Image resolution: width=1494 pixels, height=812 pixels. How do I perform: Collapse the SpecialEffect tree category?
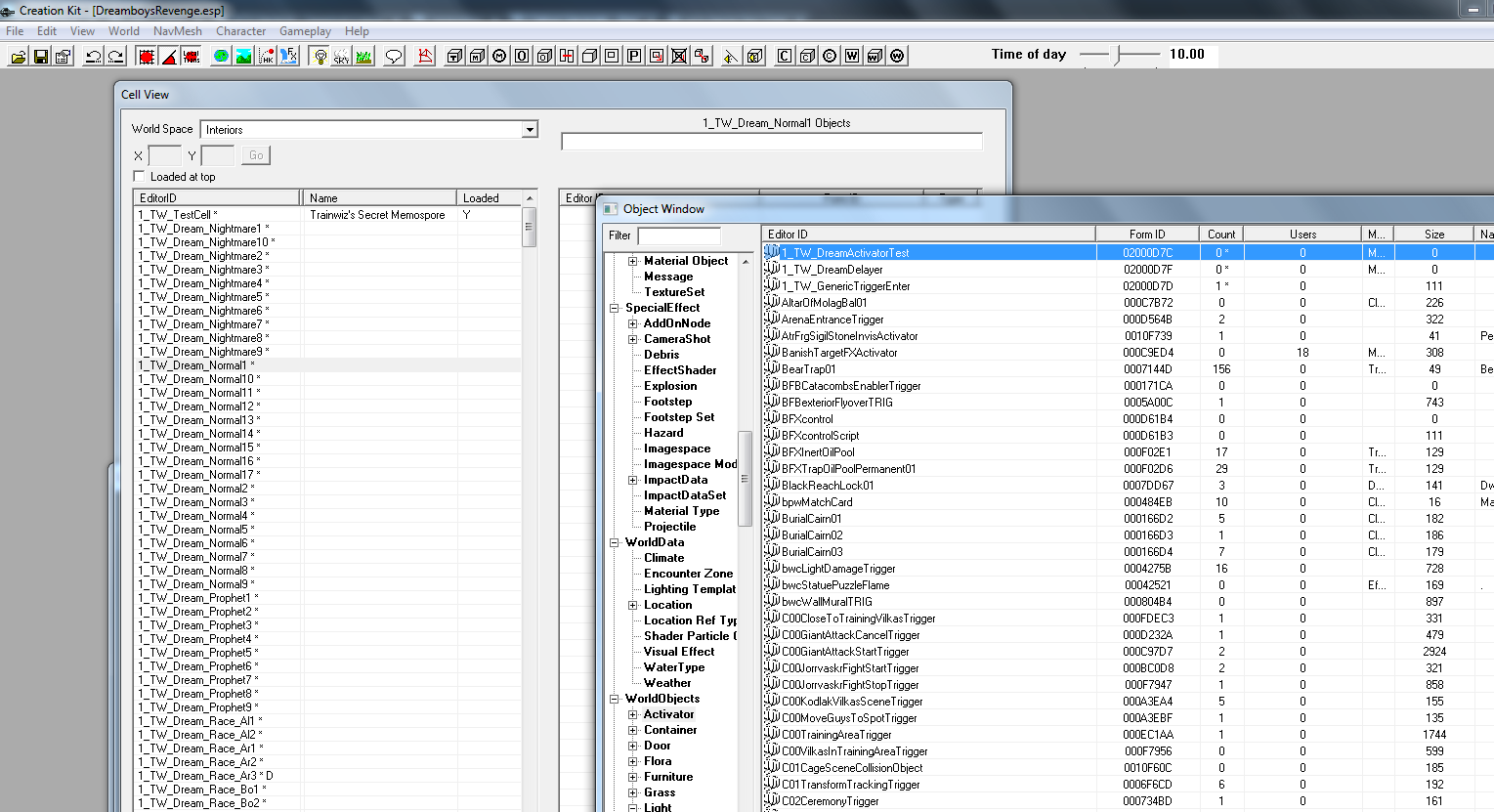click(x=615, y=308)
